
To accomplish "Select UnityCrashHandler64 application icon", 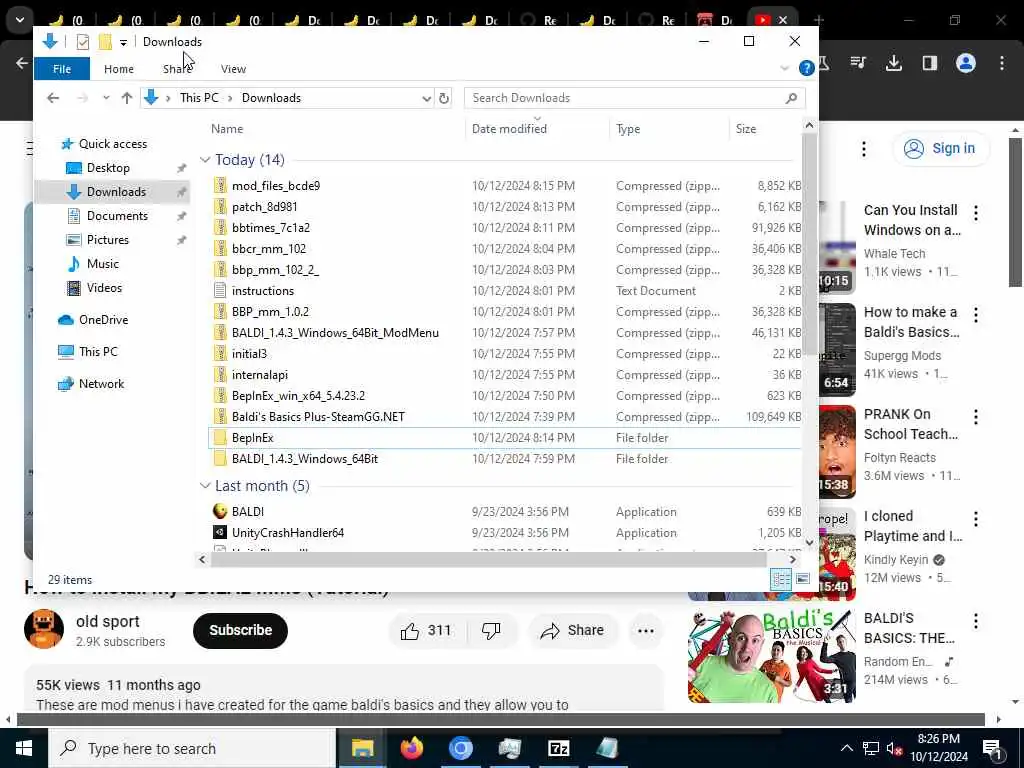I will pyautogui.click(x=221, y=532).
